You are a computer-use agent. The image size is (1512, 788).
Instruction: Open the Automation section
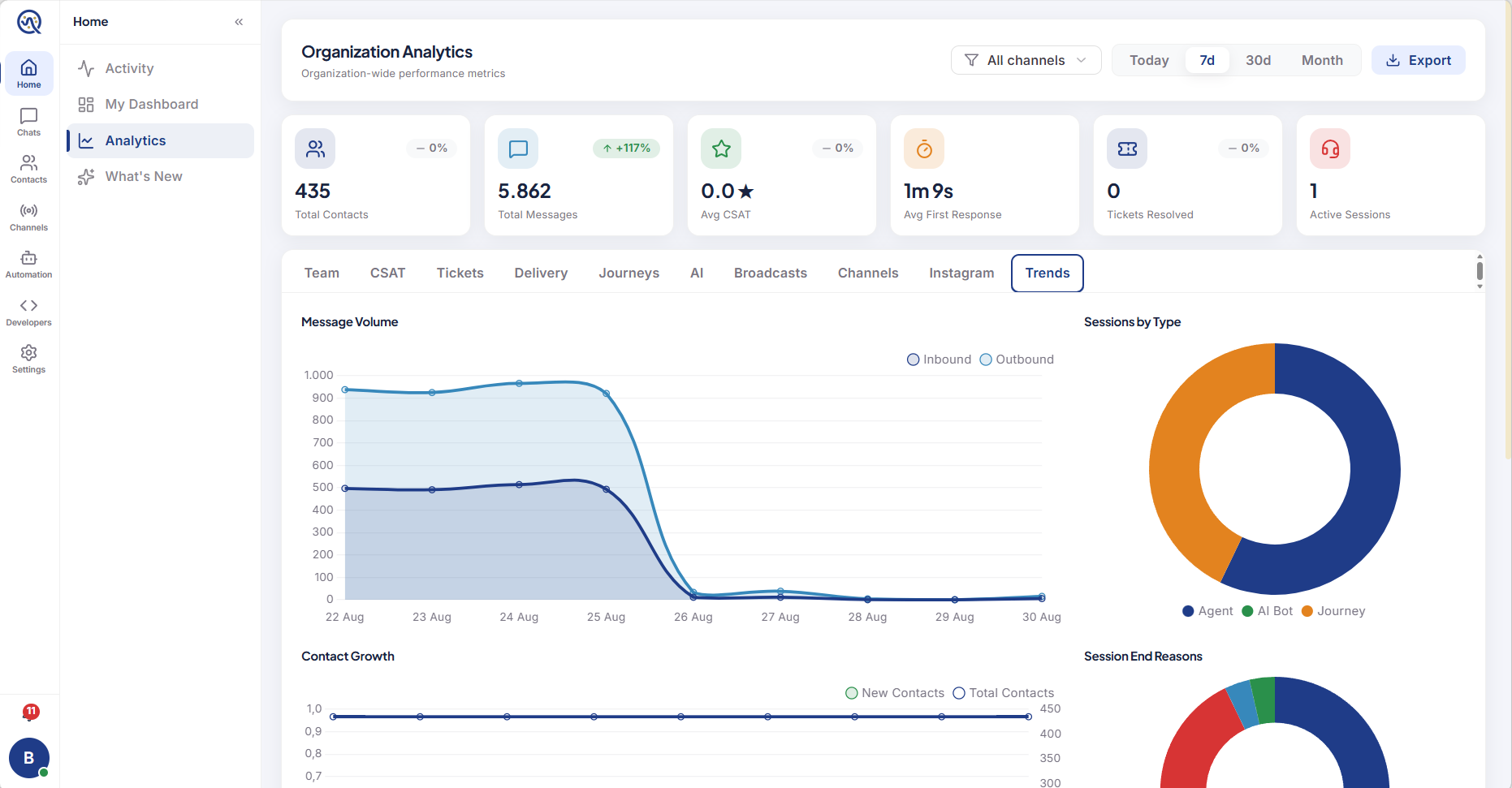point(29,264)
